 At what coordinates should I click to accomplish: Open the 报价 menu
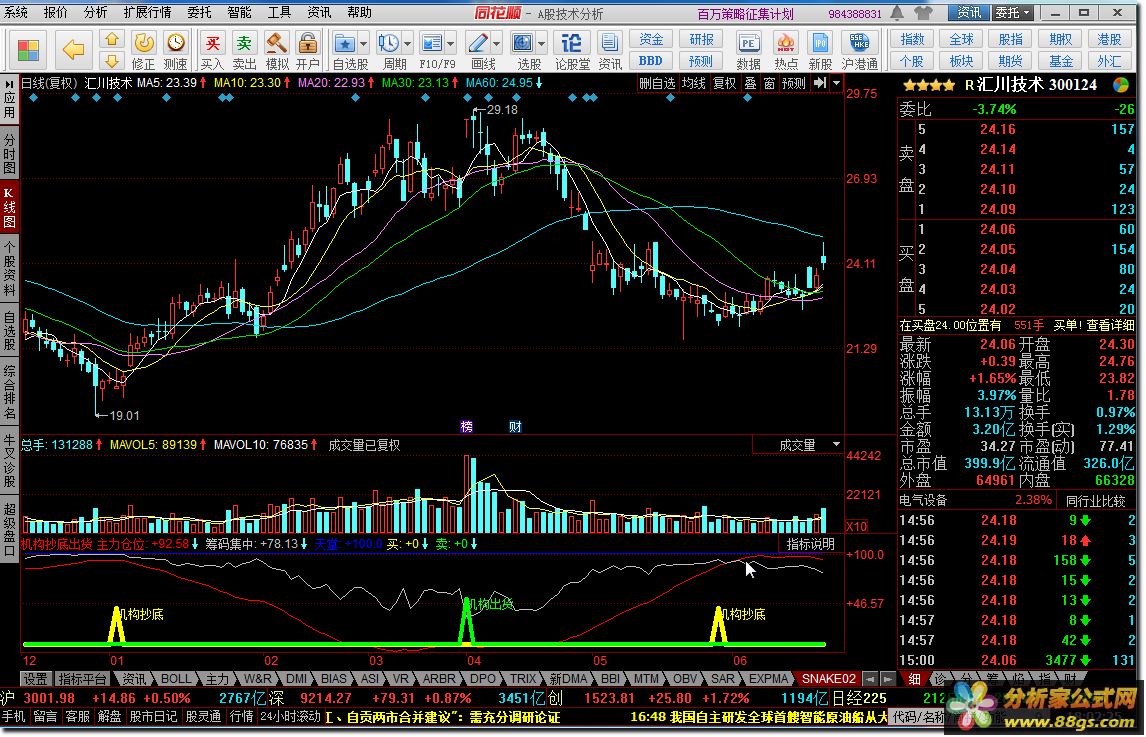click(56, 12)
